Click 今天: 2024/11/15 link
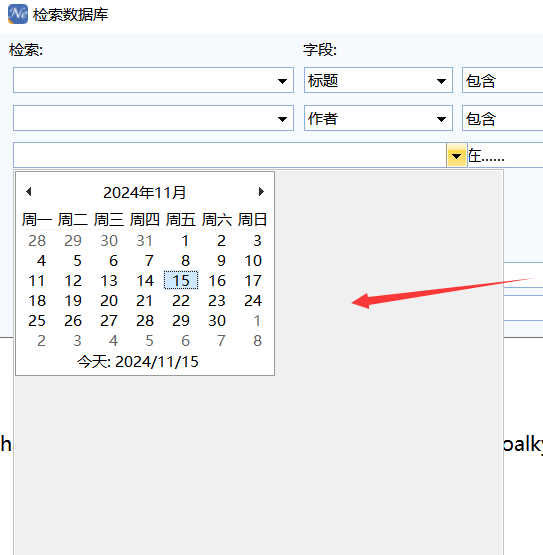 click(x=138, y=362)
